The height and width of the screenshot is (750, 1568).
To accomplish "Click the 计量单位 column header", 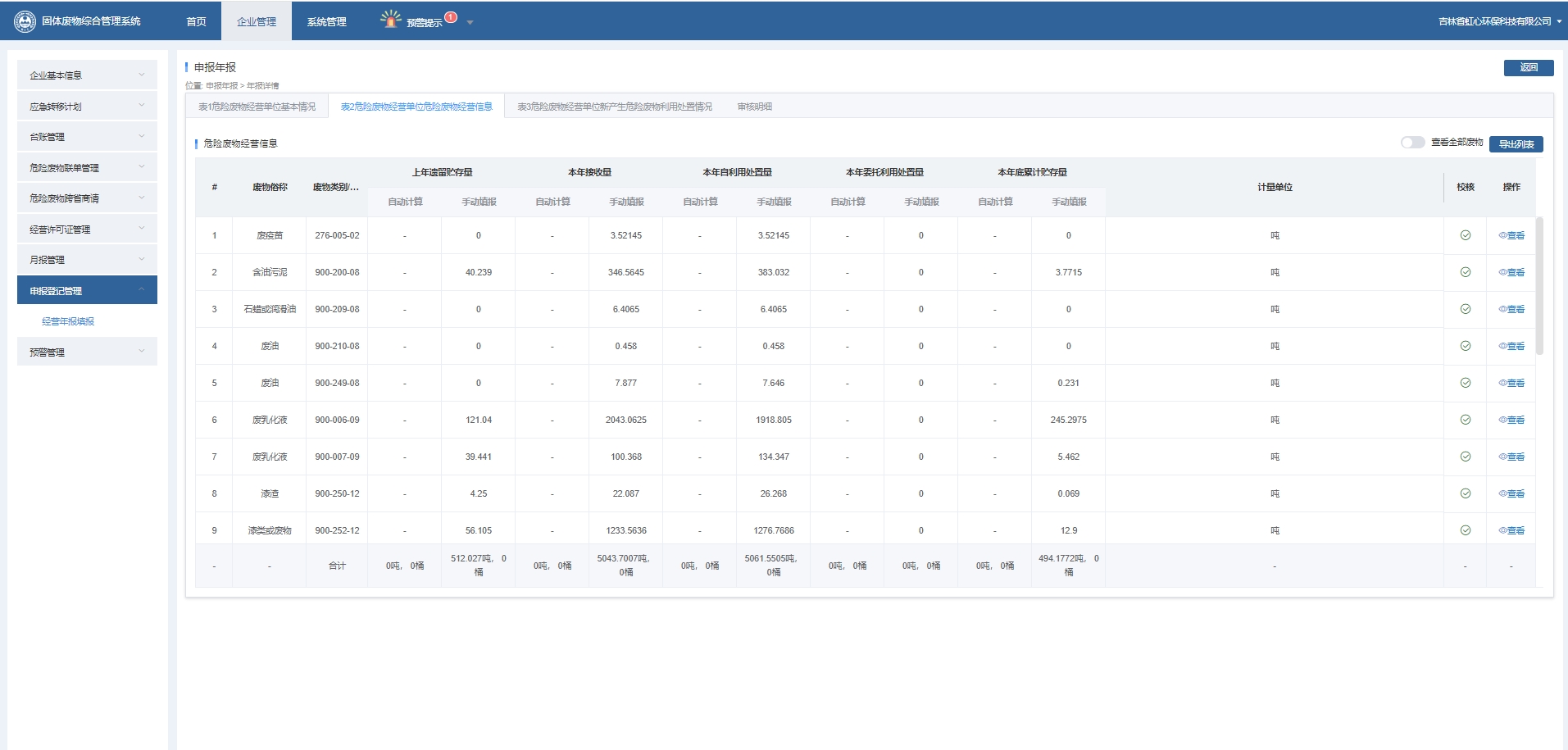I will coord(1275,187).
